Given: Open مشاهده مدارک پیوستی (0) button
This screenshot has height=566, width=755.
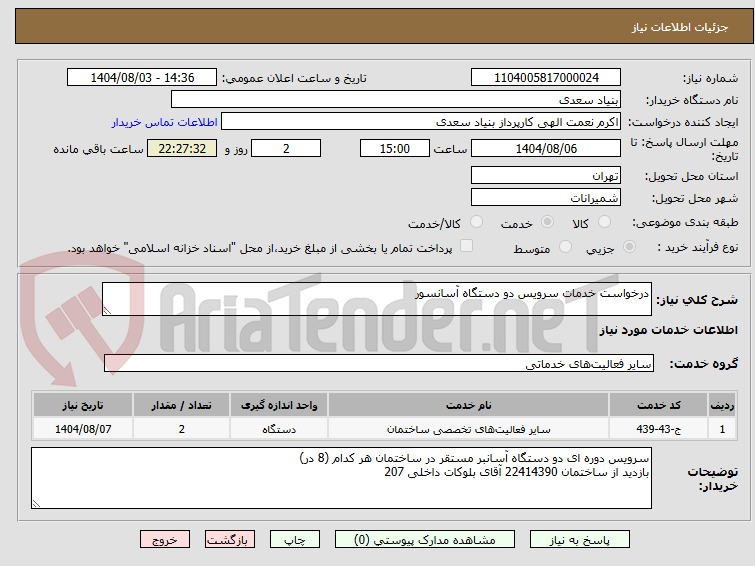Looking at the screenshot, I should pos(425,540).
